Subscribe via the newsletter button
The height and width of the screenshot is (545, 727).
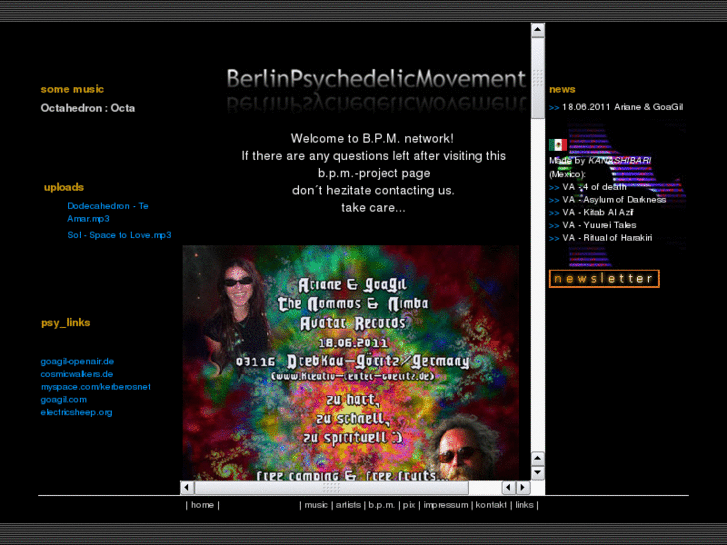604,279
